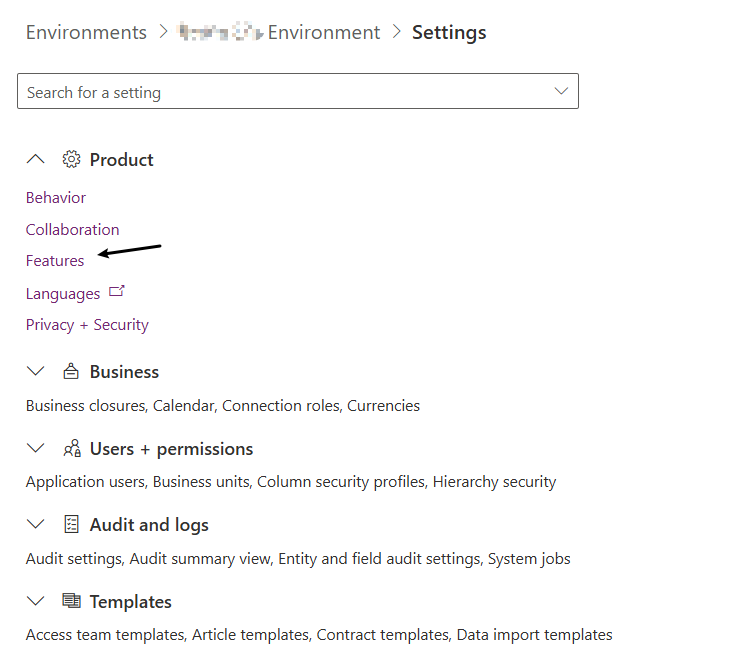Open the Features settings link

click(55, 261)
